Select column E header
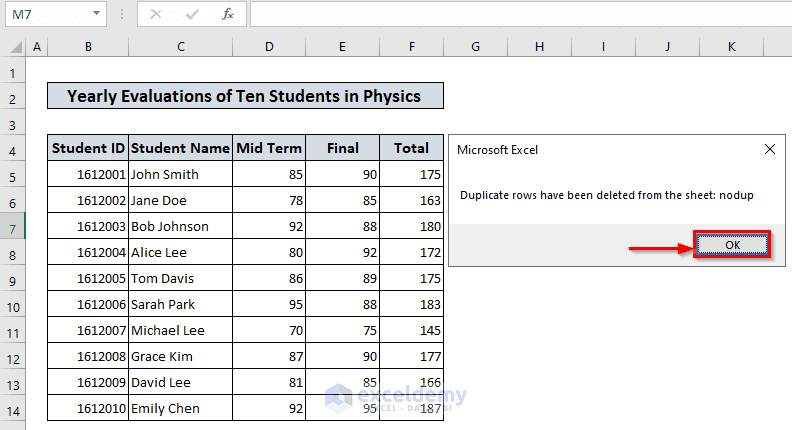This screenshot has height=430, width=792. tap(342, 47)
